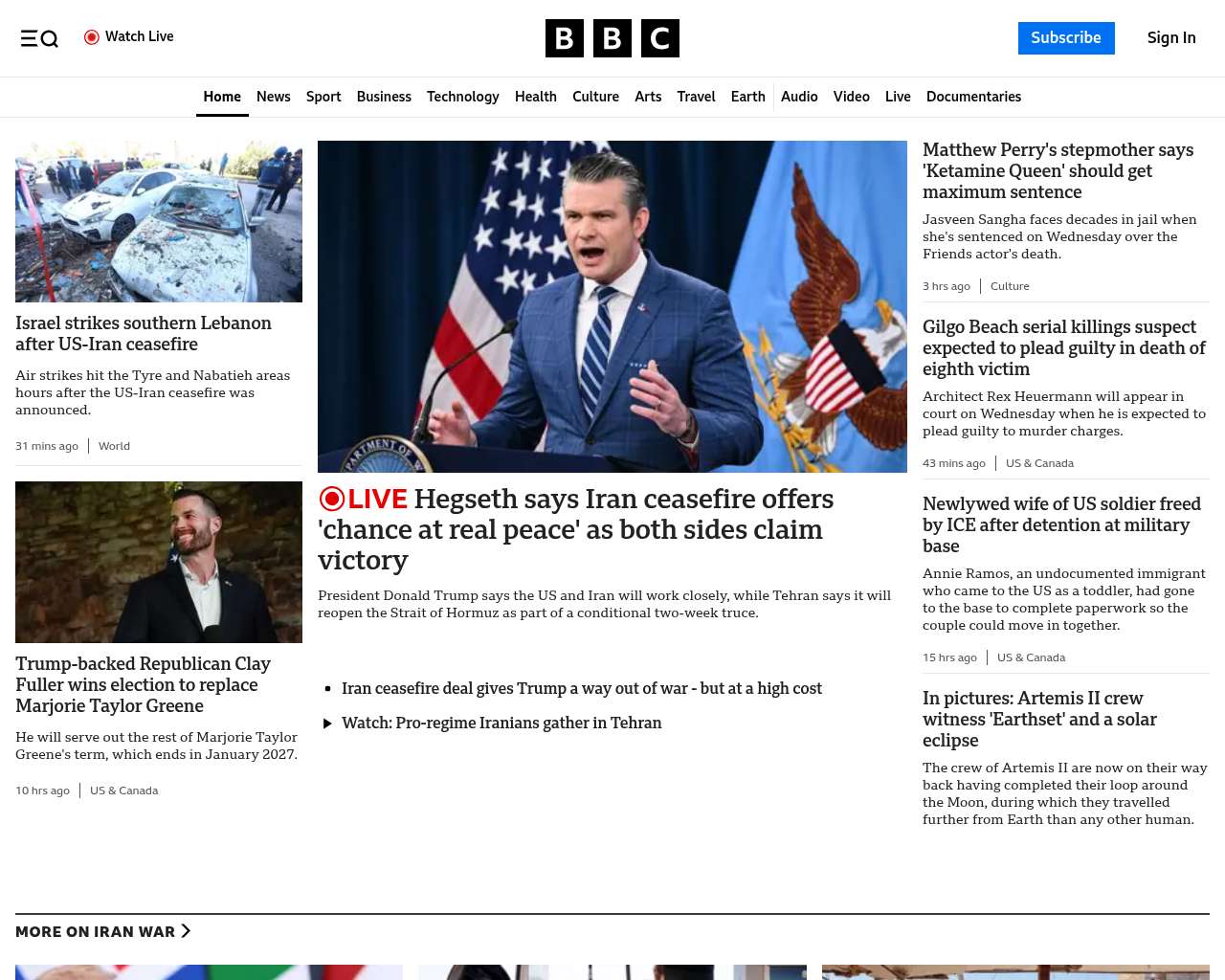
Task: Click the Watch Live red circle icon
Action: 92,37
